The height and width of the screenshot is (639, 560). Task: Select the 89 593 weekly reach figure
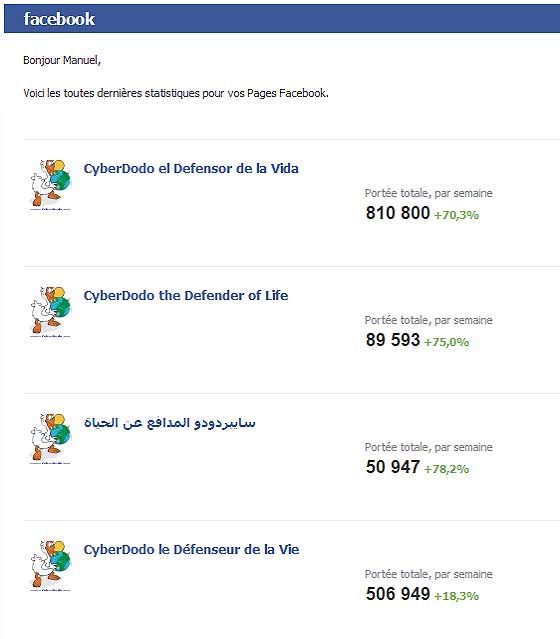click(x=392, y=340)
